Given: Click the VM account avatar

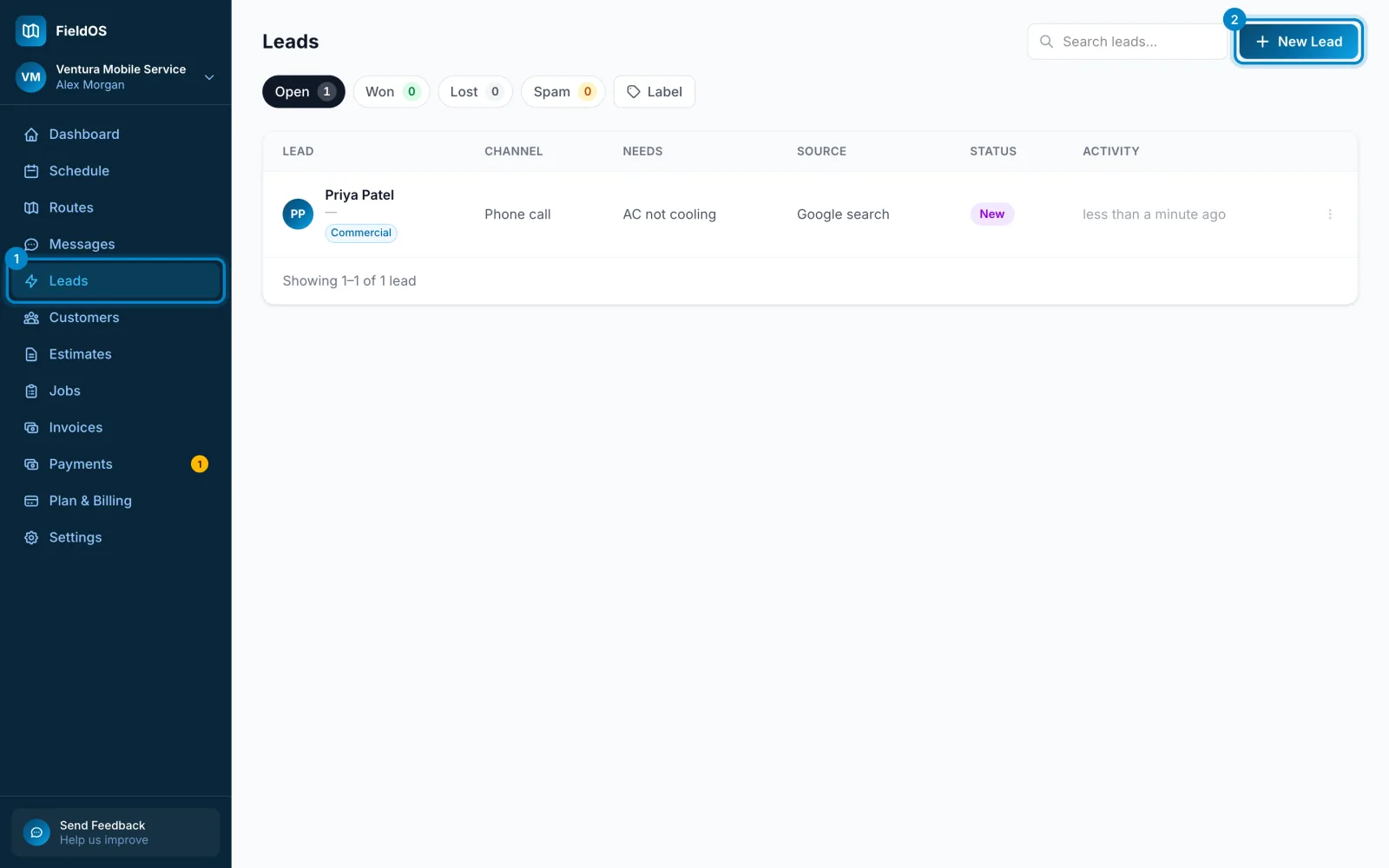Looking at the screenshot, I should click(31, 77).
